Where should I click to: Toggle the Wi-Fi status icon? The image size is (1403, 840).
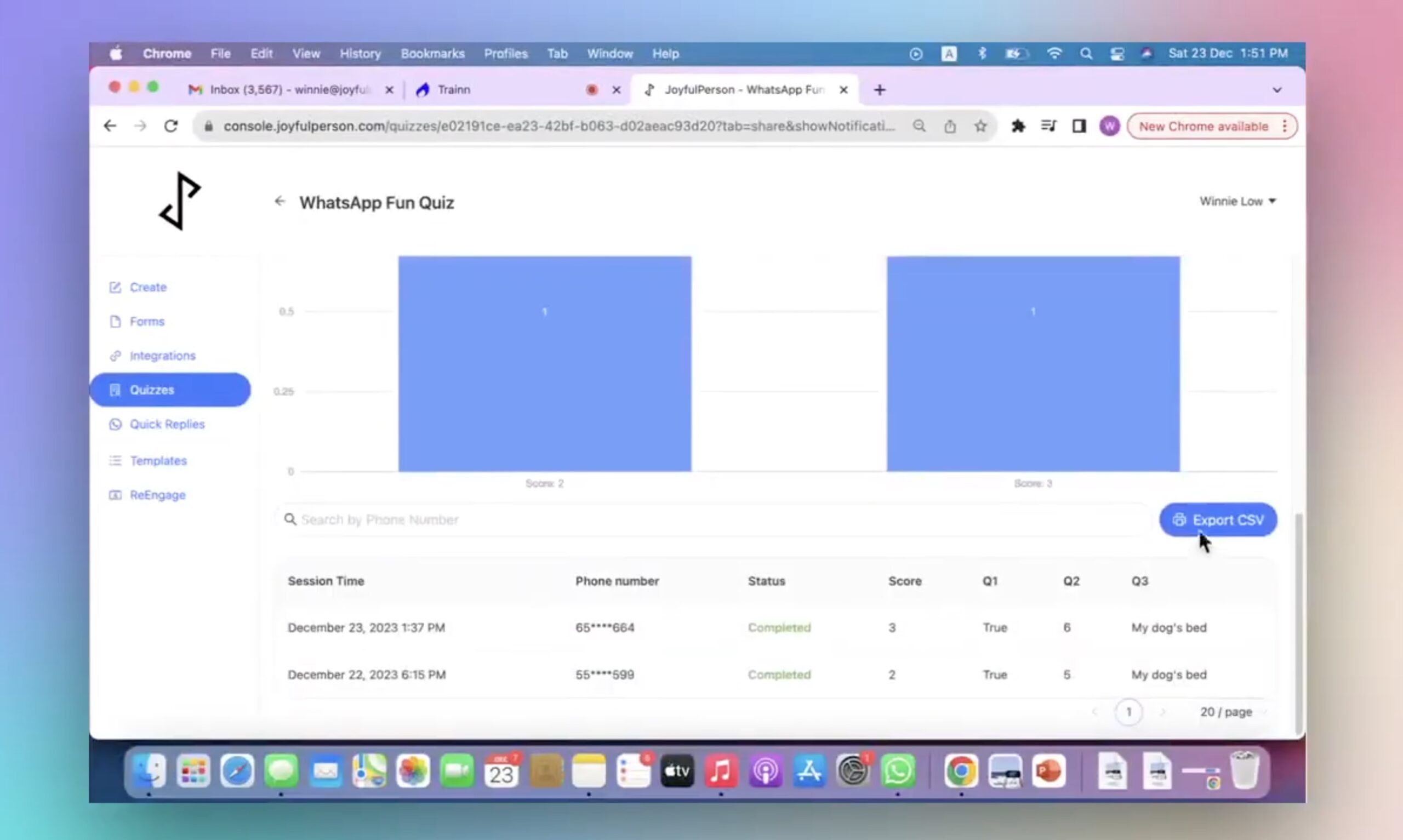[1054, 53]
